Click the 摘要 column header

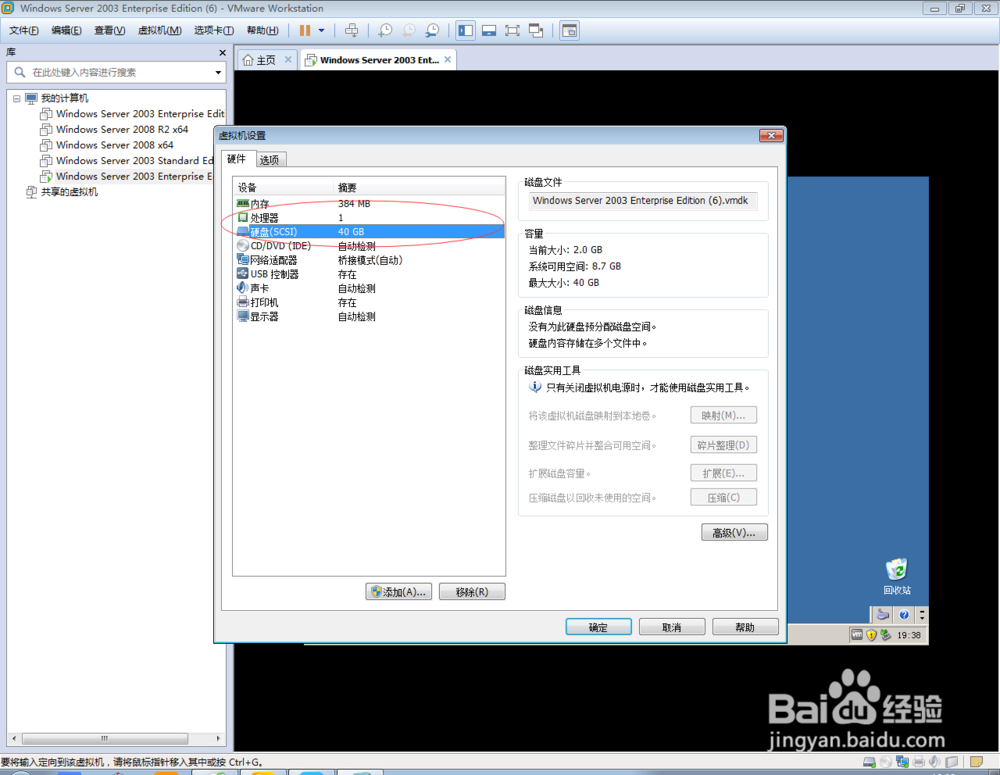tap(420, 187)
